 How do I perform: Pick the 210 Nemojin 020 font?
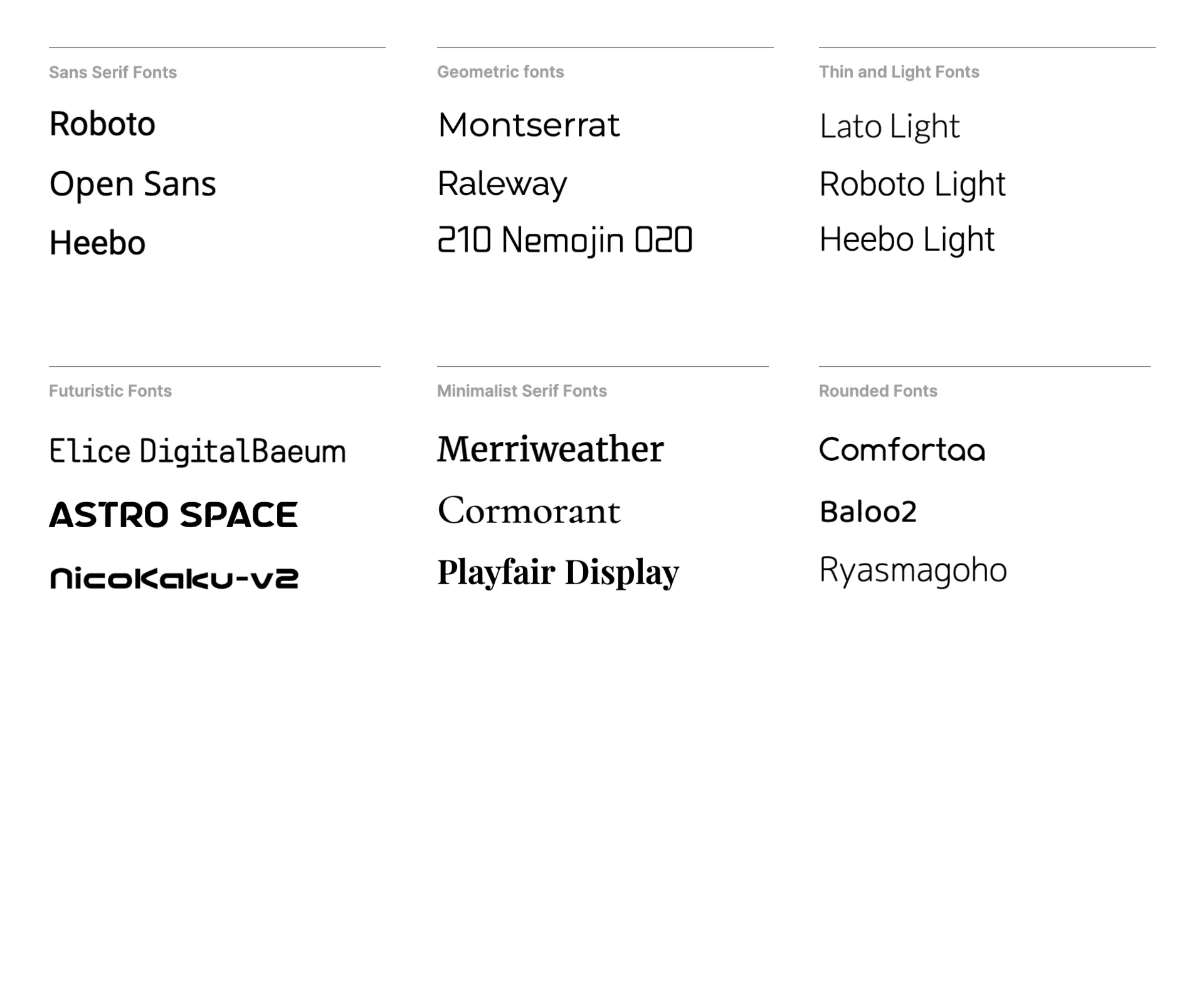pos(565,241)
